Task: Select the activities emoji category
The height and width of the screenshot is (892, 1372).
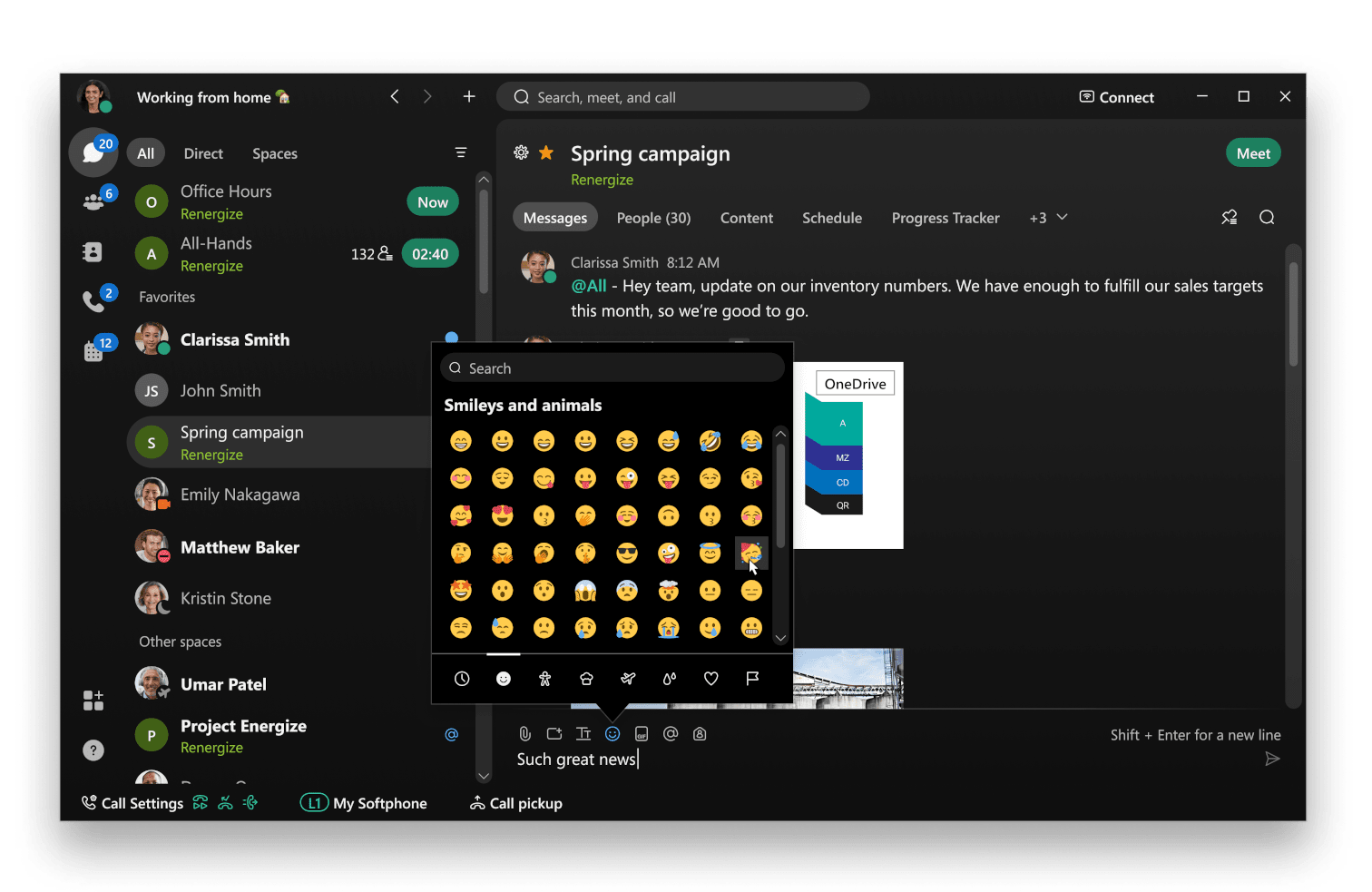Action: click(670, 678)
